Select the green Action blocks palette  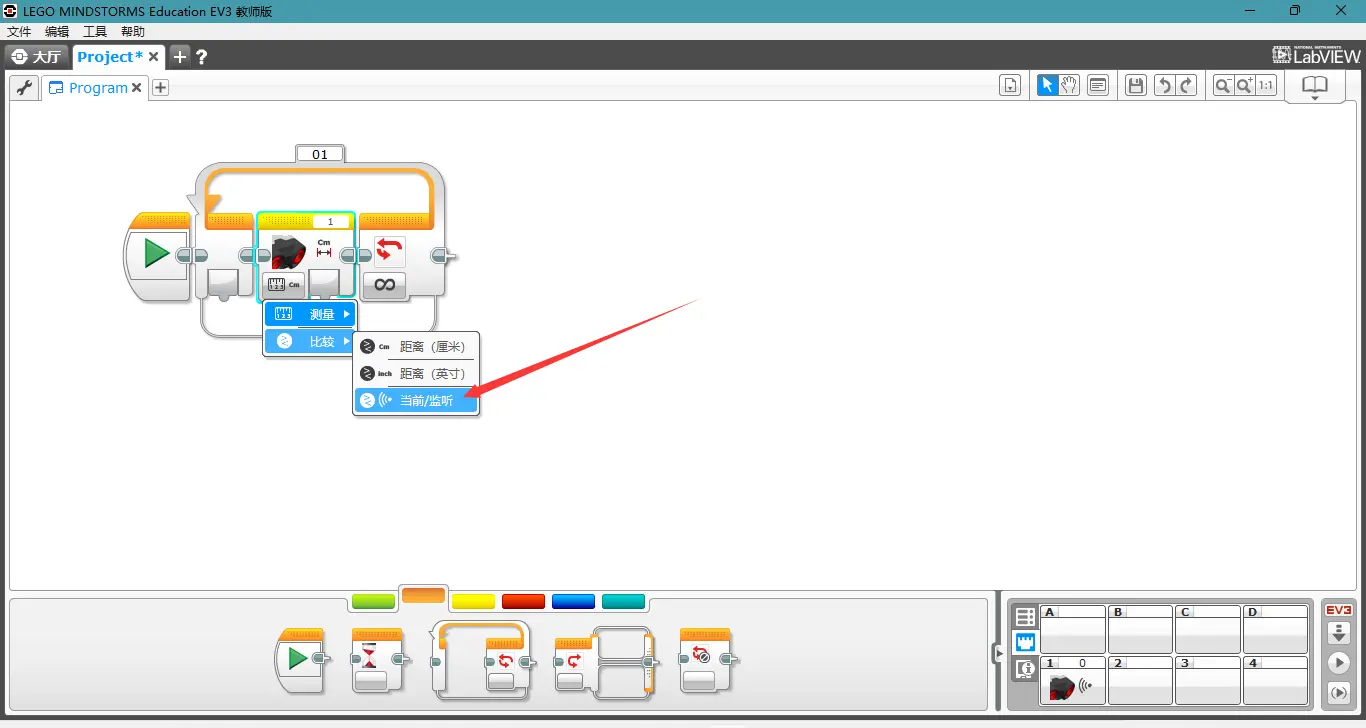pos(374,601)
